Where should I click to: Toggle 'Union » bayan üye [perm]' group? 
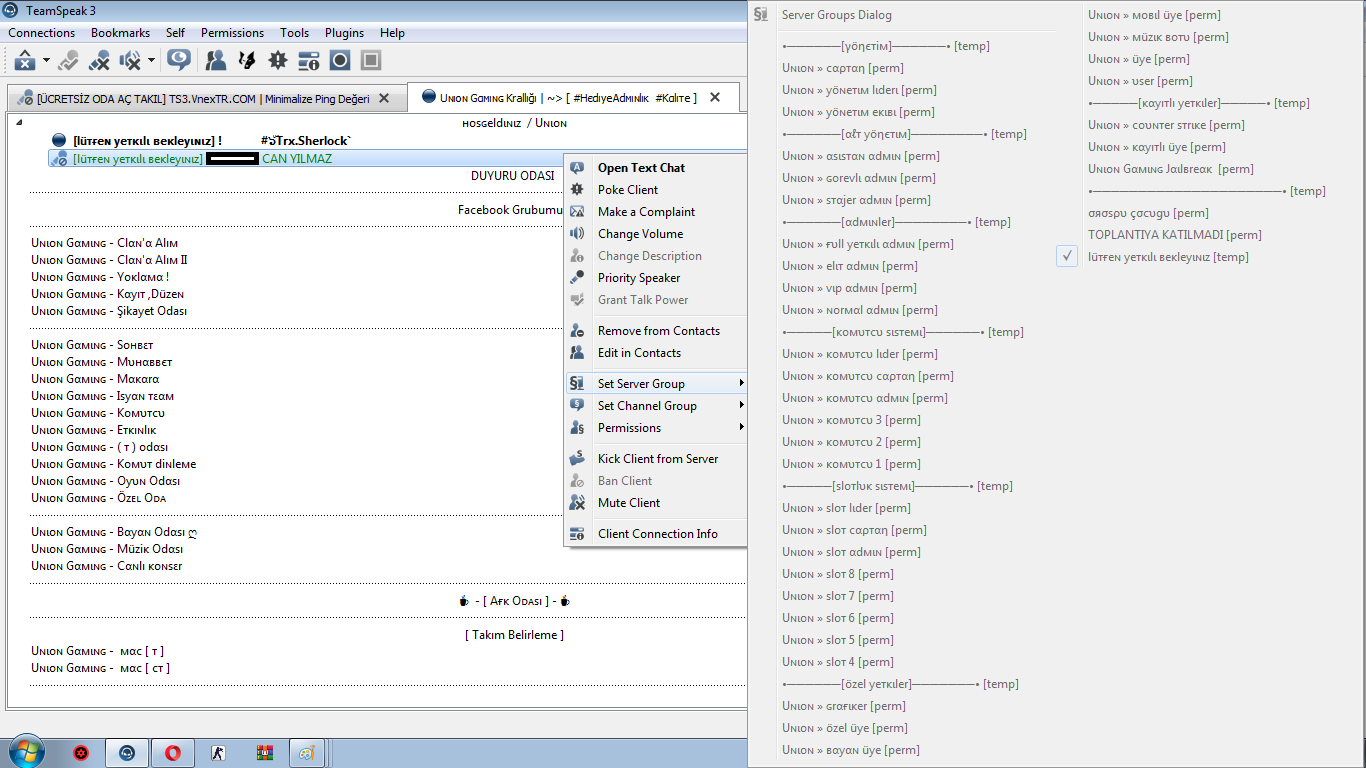tap(851, 750)
